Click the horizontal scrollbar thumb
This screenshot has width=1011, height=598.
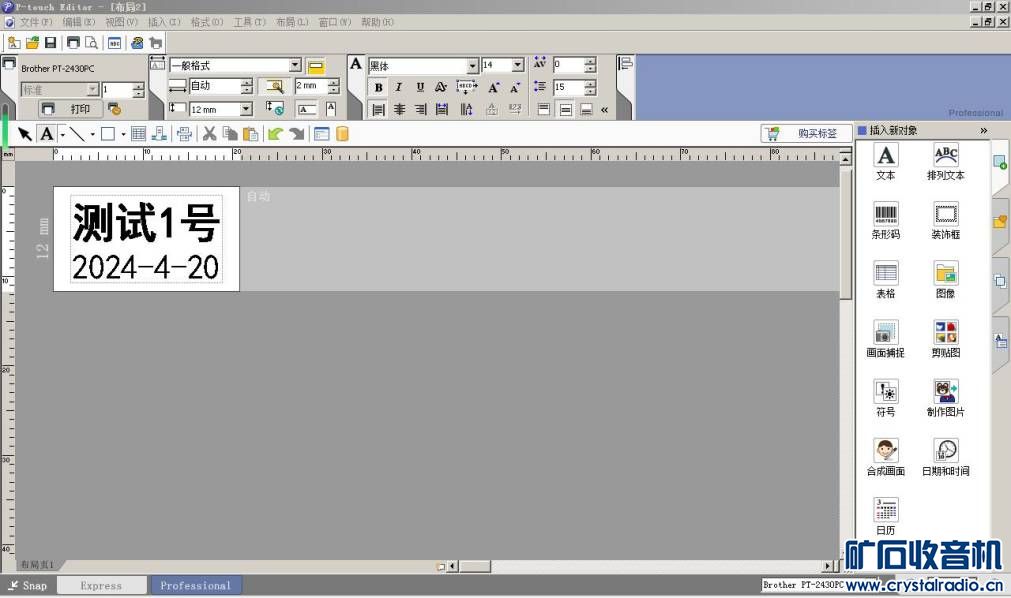[x=475, y=566]
